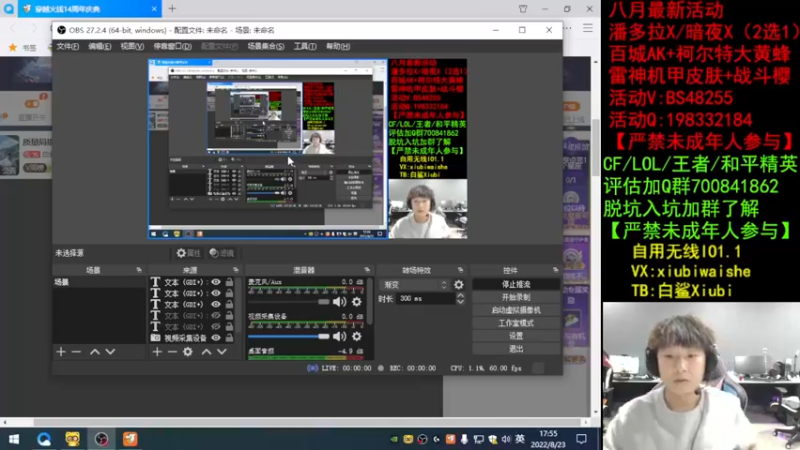Image resolution: width=800 pixels, height=450 pixels.
Task: Toggle lock on bottom 文本 (GDI+) source
Action: [x=229, y=327]
